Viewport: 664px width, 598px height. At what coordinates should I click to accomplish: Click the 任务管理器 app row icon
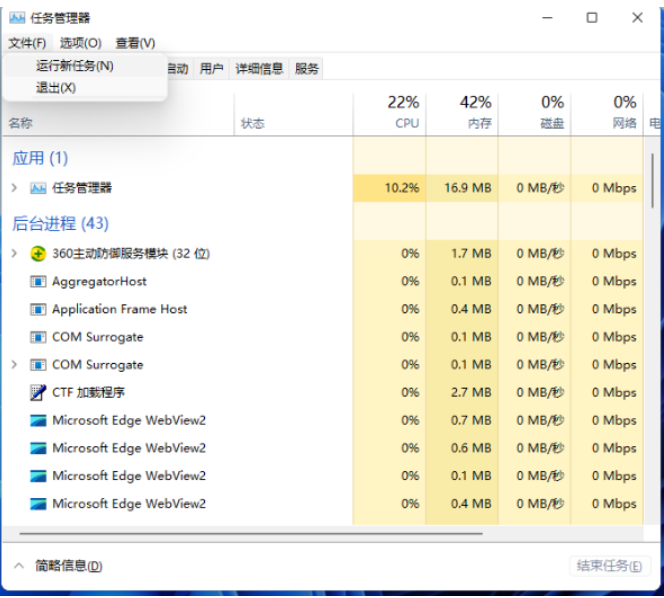point(38,188)
